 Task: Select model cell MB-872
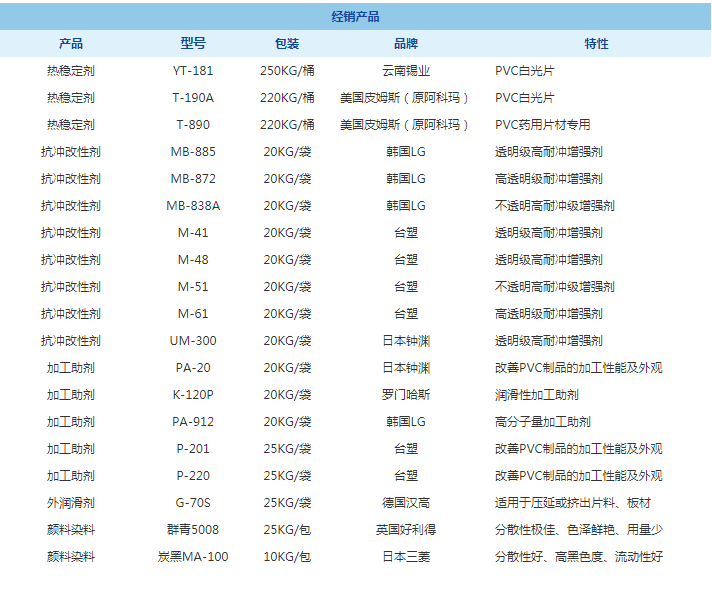click(x=193, y=179)
